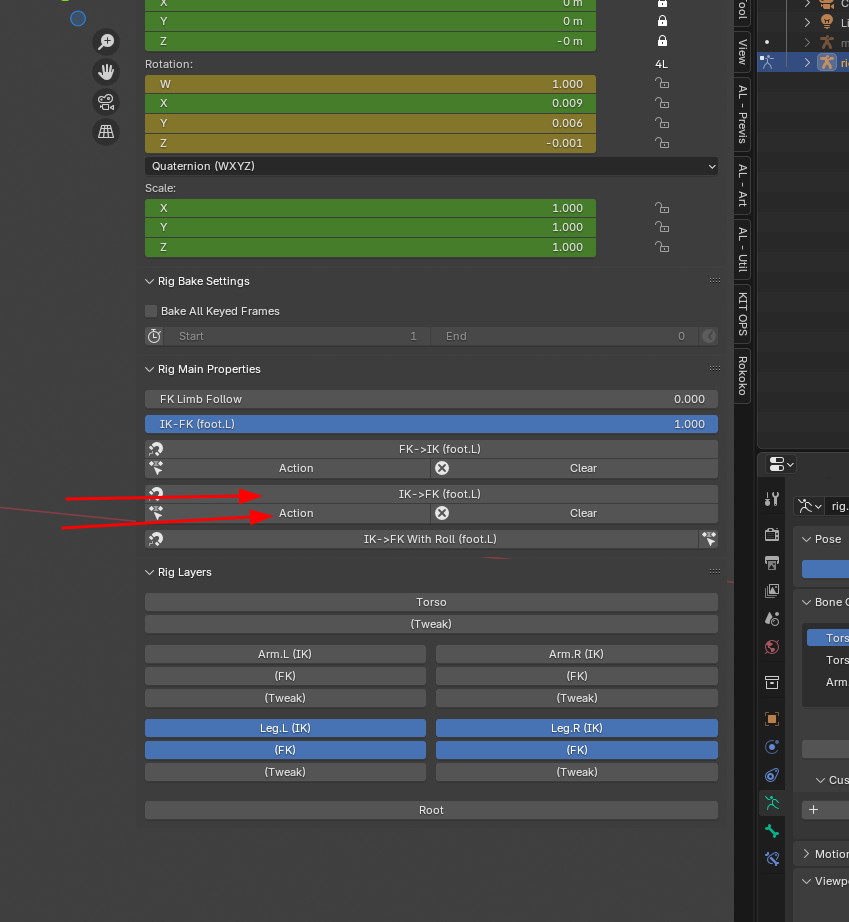Open the Bone properties green icon
This screenshot has width=849, height=922.
tap(772, 831)
